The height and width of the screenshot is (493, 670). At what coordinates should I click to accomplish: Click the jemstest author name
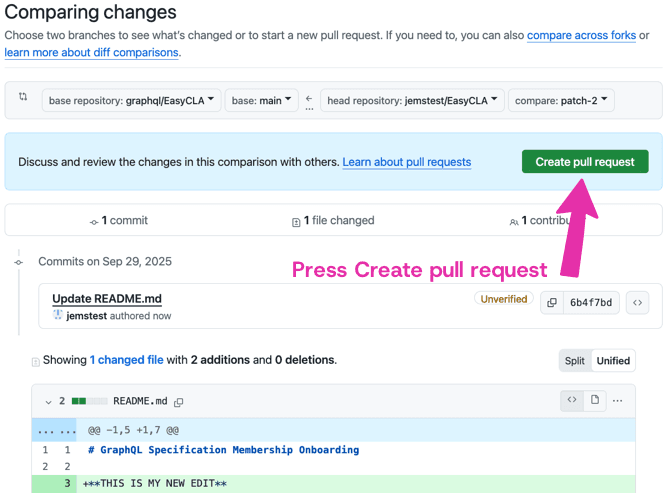[x=87, y=316]
